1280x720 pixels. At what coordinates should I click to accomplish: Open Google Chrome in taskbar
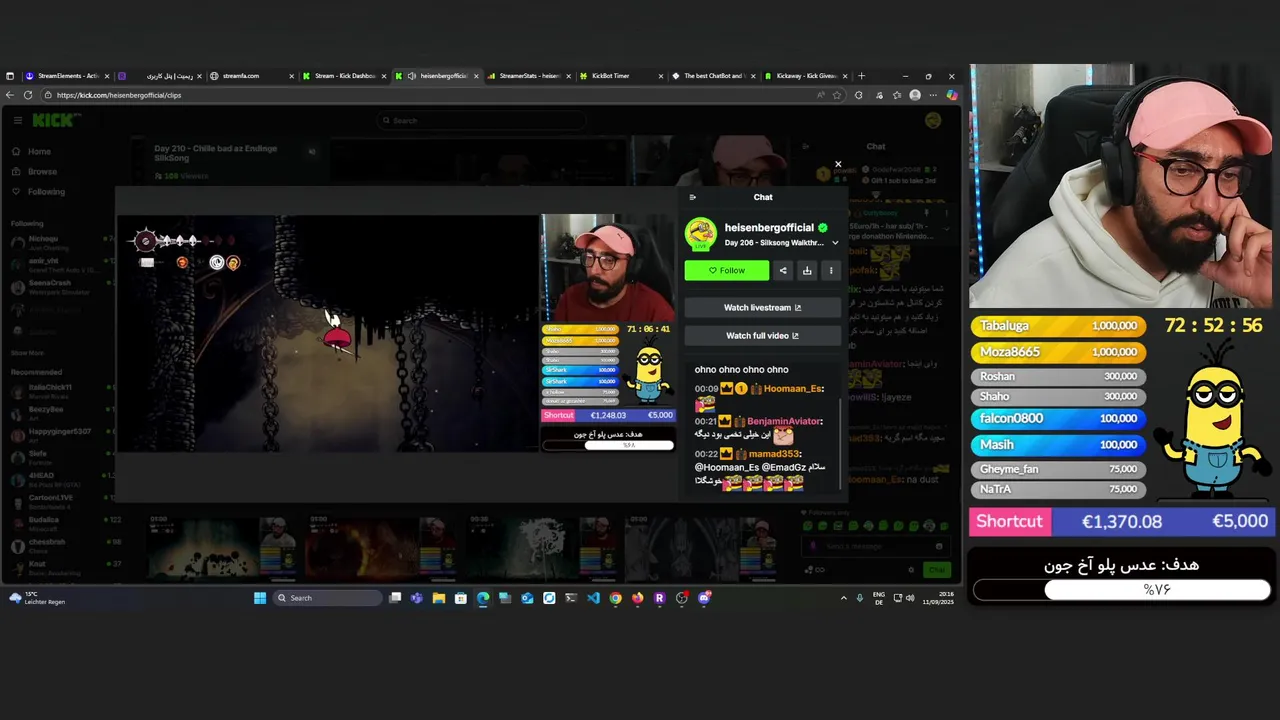[x=615, y=598]
